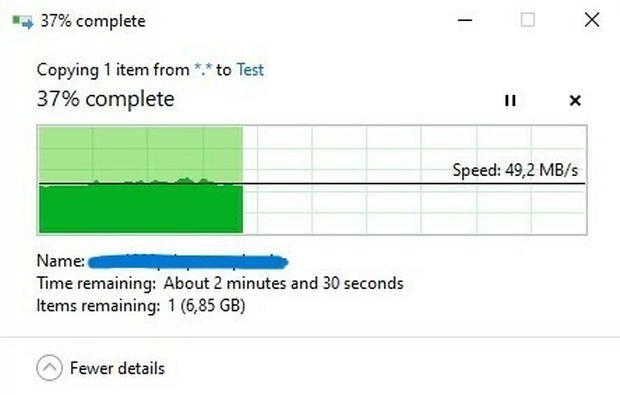Minimize the copy progress window

pos(465,20)
